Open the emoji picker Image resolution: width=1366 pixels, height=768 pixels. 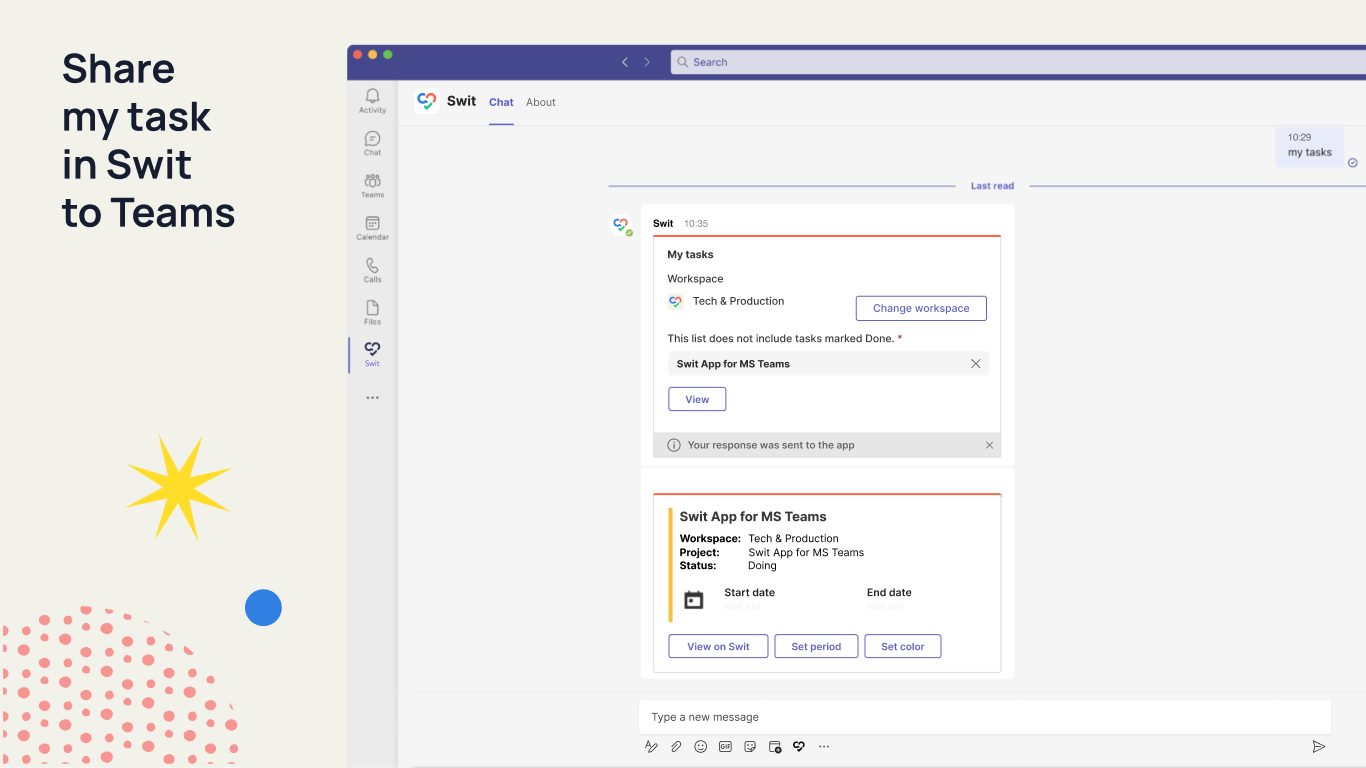pos(701,746)
